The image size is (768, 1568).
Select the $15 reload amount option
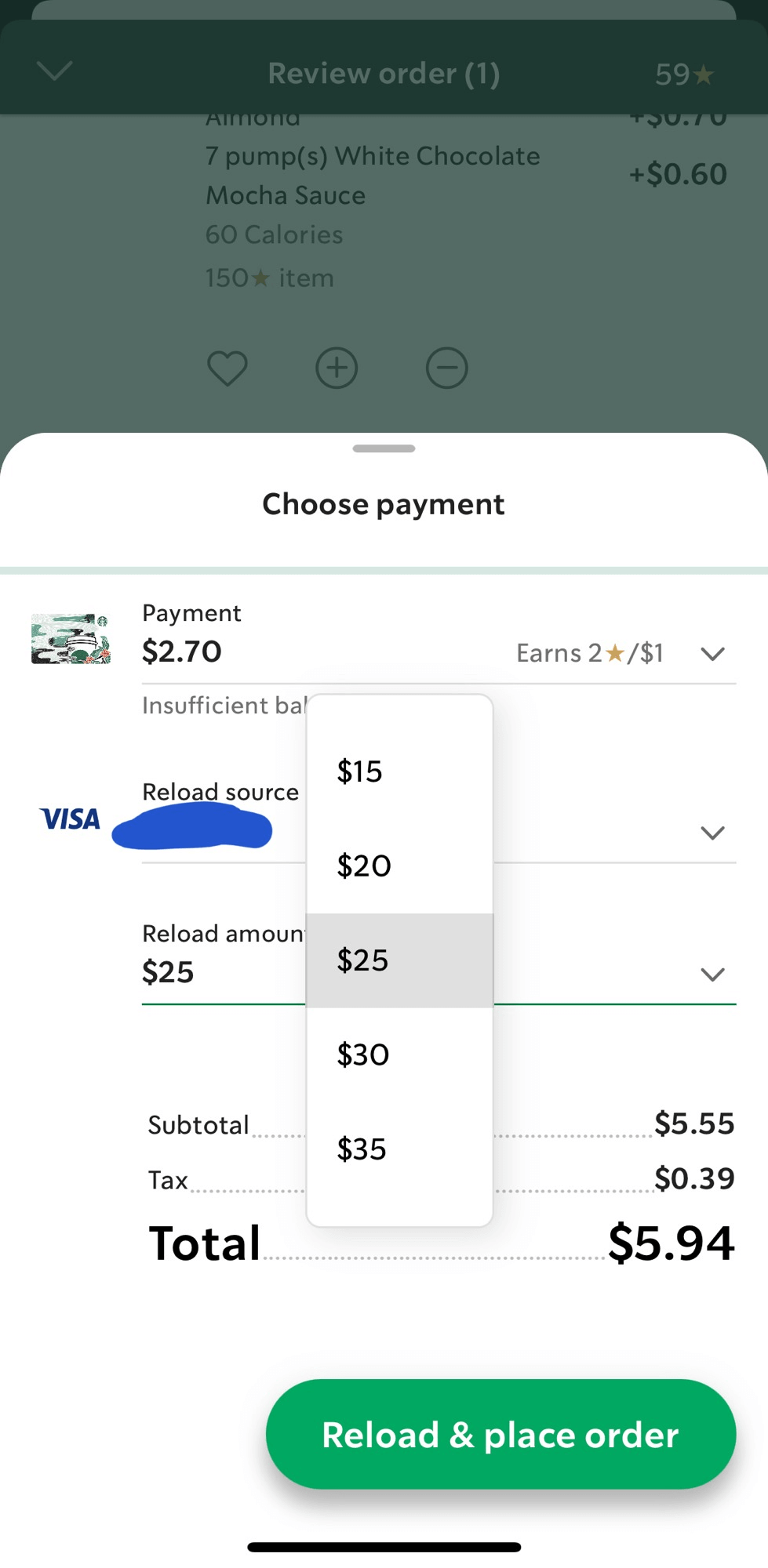click(x=359, y=771)
